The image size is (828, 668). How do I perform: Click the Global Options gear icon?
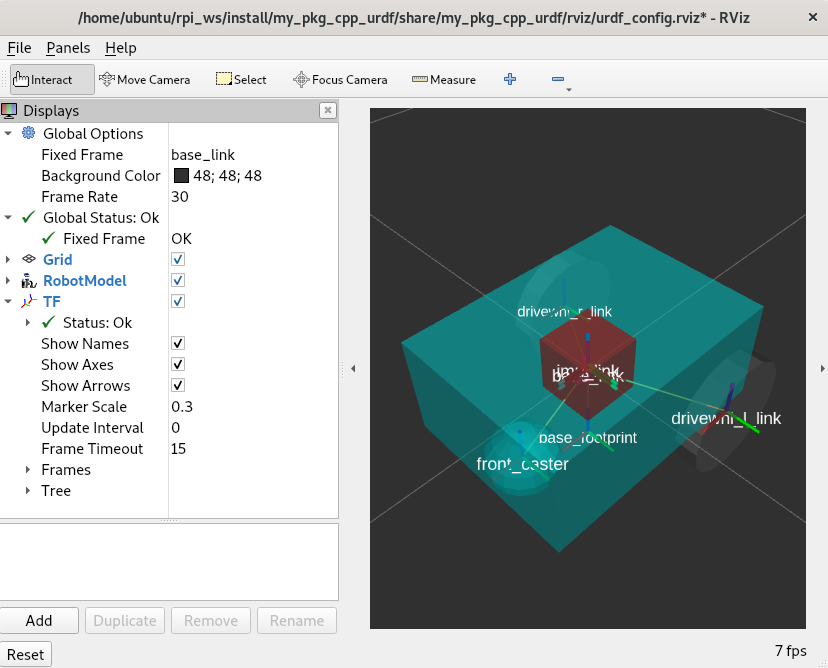[x=29, y=133]
